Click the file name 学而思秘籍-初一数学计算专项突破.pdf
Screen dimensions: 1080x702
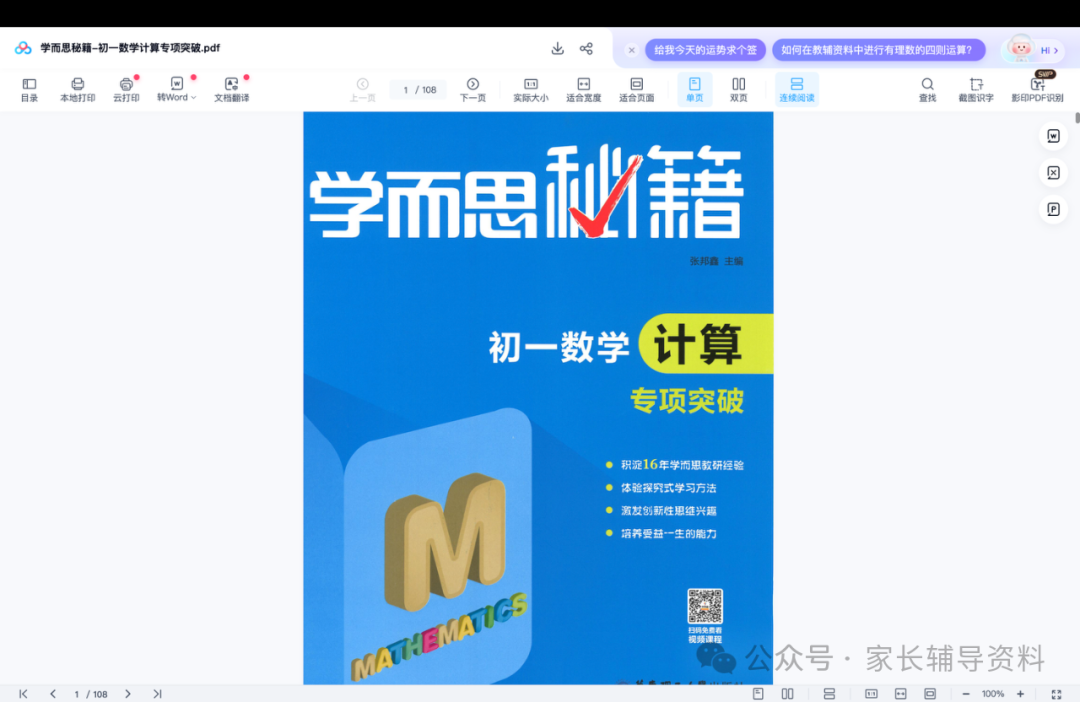[130, 48]
